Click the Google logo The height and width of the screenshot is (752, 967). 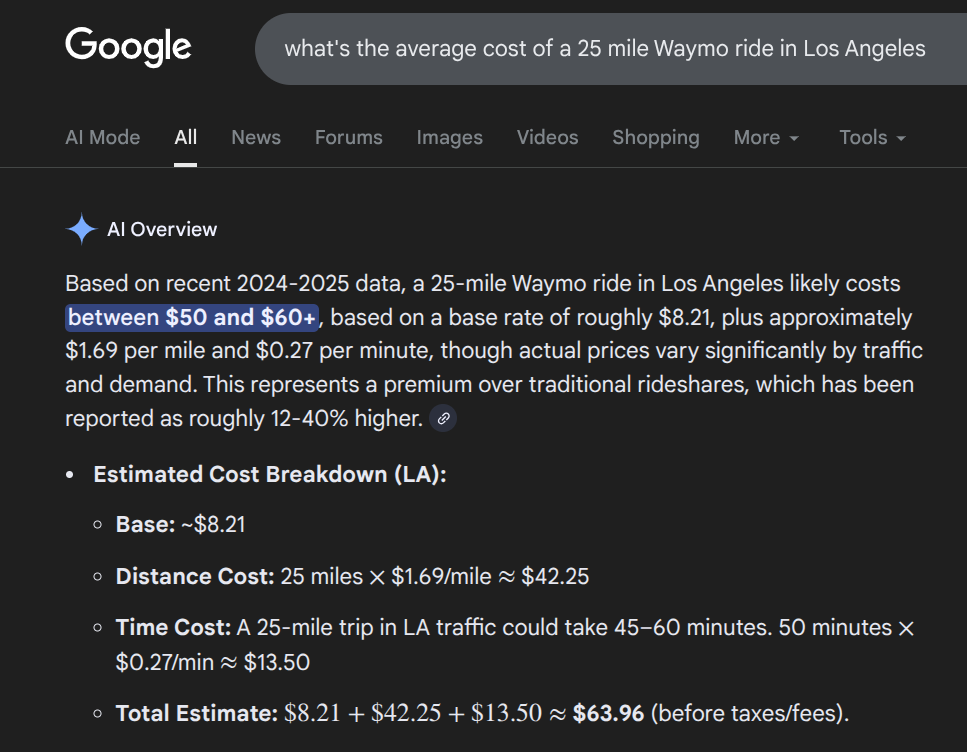pyautogui.click(x=128, y=47)
